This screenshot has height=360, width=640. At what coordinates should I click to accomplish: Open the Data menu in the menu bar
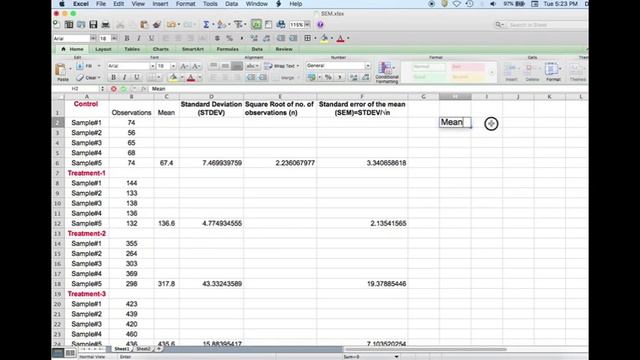pyautogui.click(x=231, y=4)
